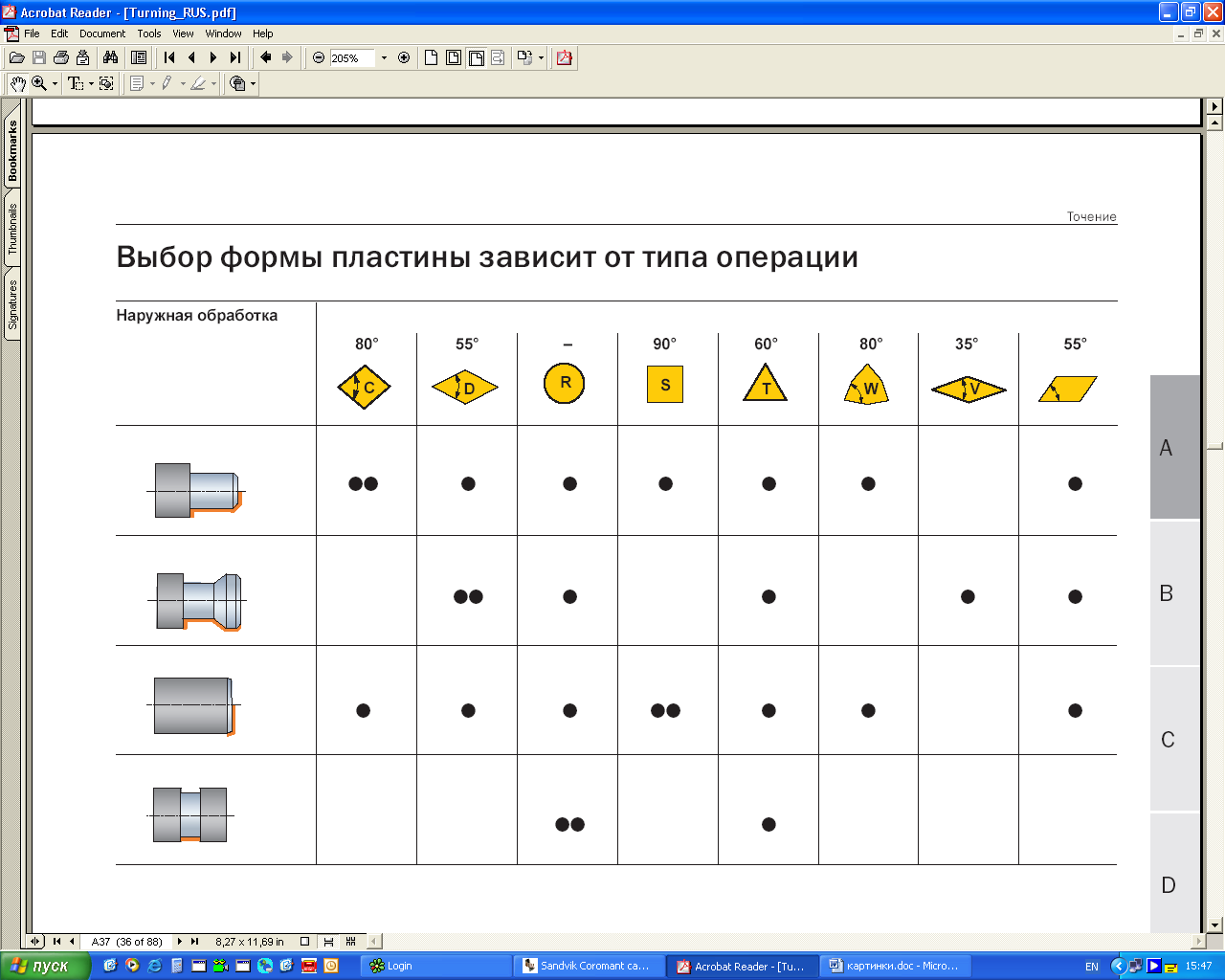
Task: Click the A37 (36 of 88) page field
Action: tap(126, 942)
